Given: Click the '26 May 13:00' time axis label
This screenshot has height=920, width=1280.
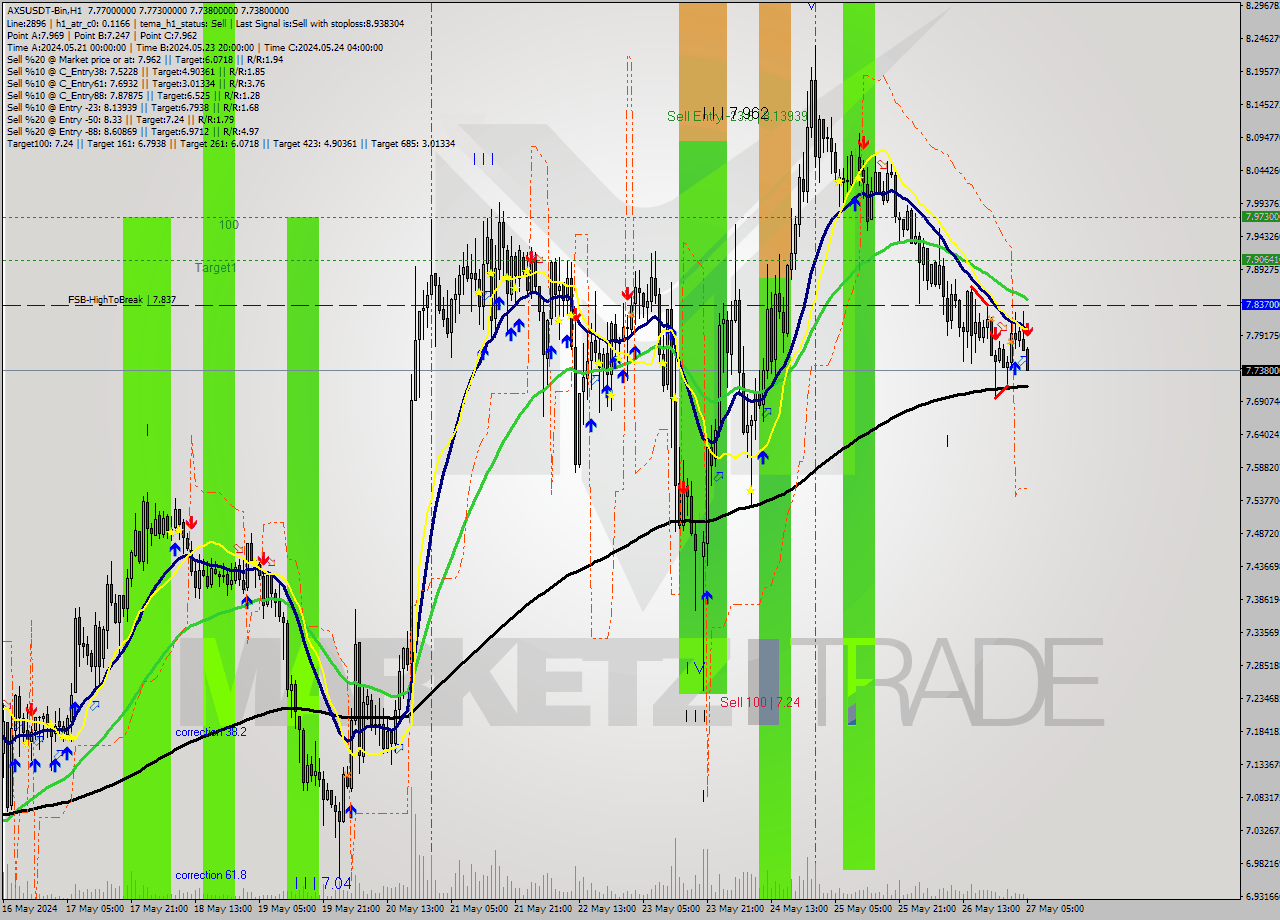Looking at the screenshot, I should click(x=990, y=909).
